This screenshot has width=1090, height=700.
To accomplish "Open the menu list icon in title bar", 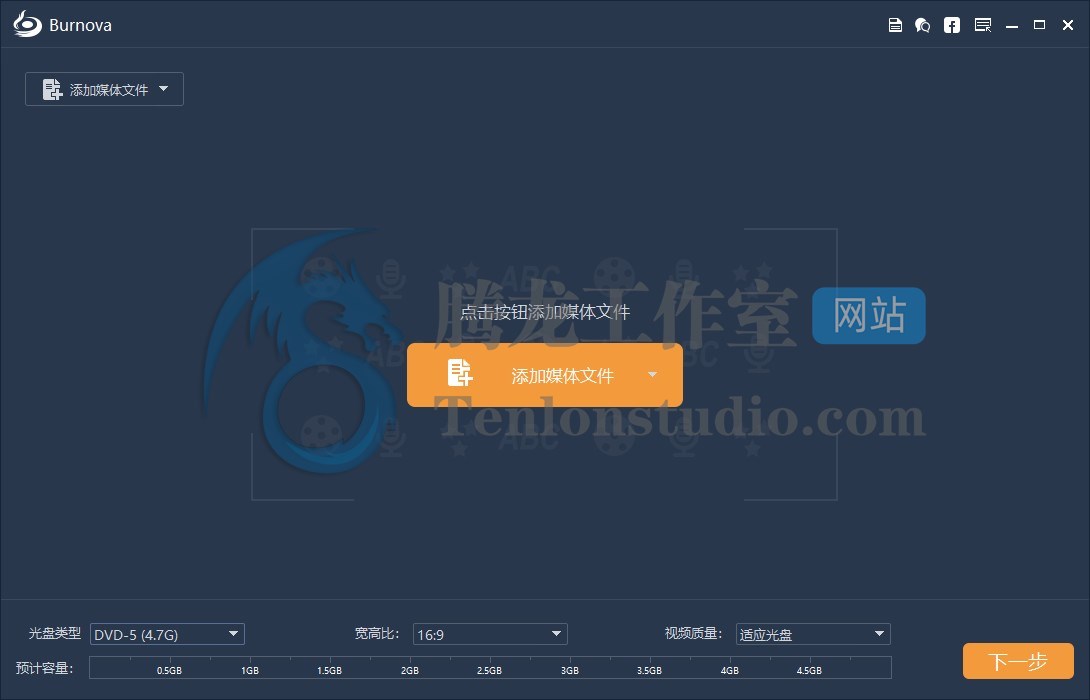I will click(983, 25).
